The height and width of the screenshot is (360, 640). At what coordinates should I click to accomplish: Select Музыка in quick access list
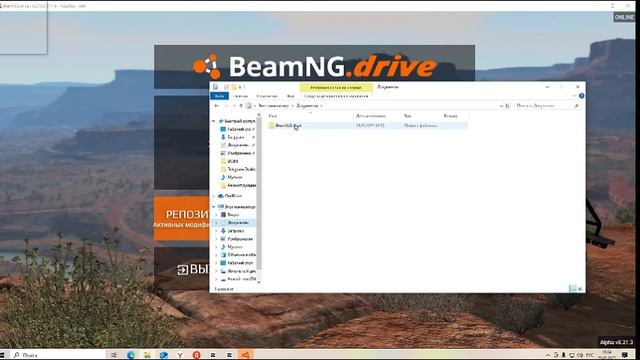tap(232, 177)
